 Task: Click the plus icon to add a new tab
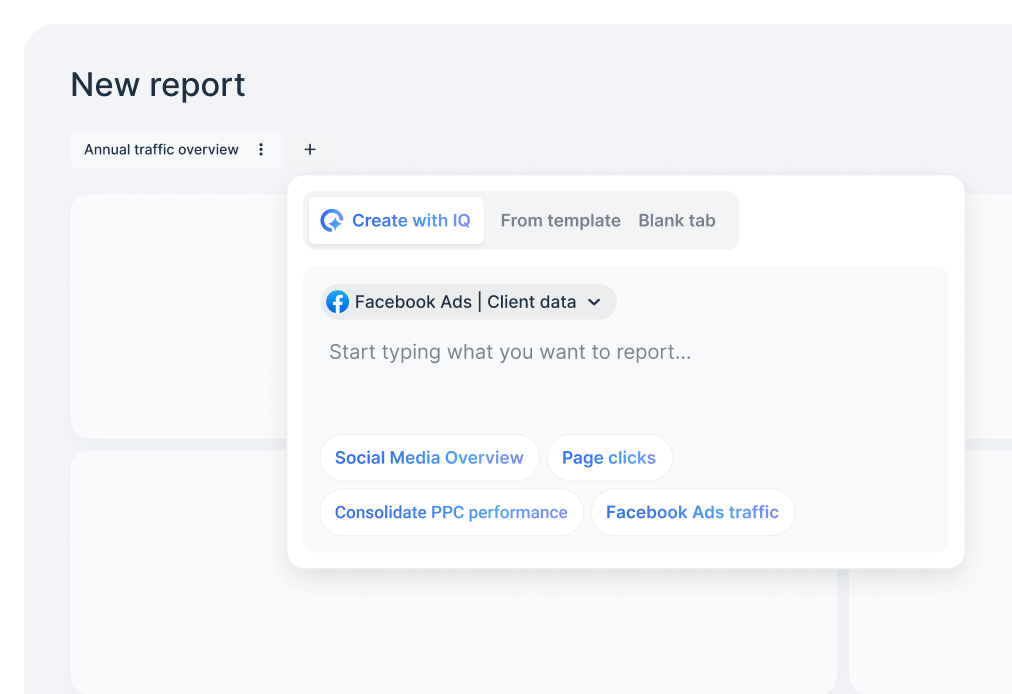click(x=310, y=149)
